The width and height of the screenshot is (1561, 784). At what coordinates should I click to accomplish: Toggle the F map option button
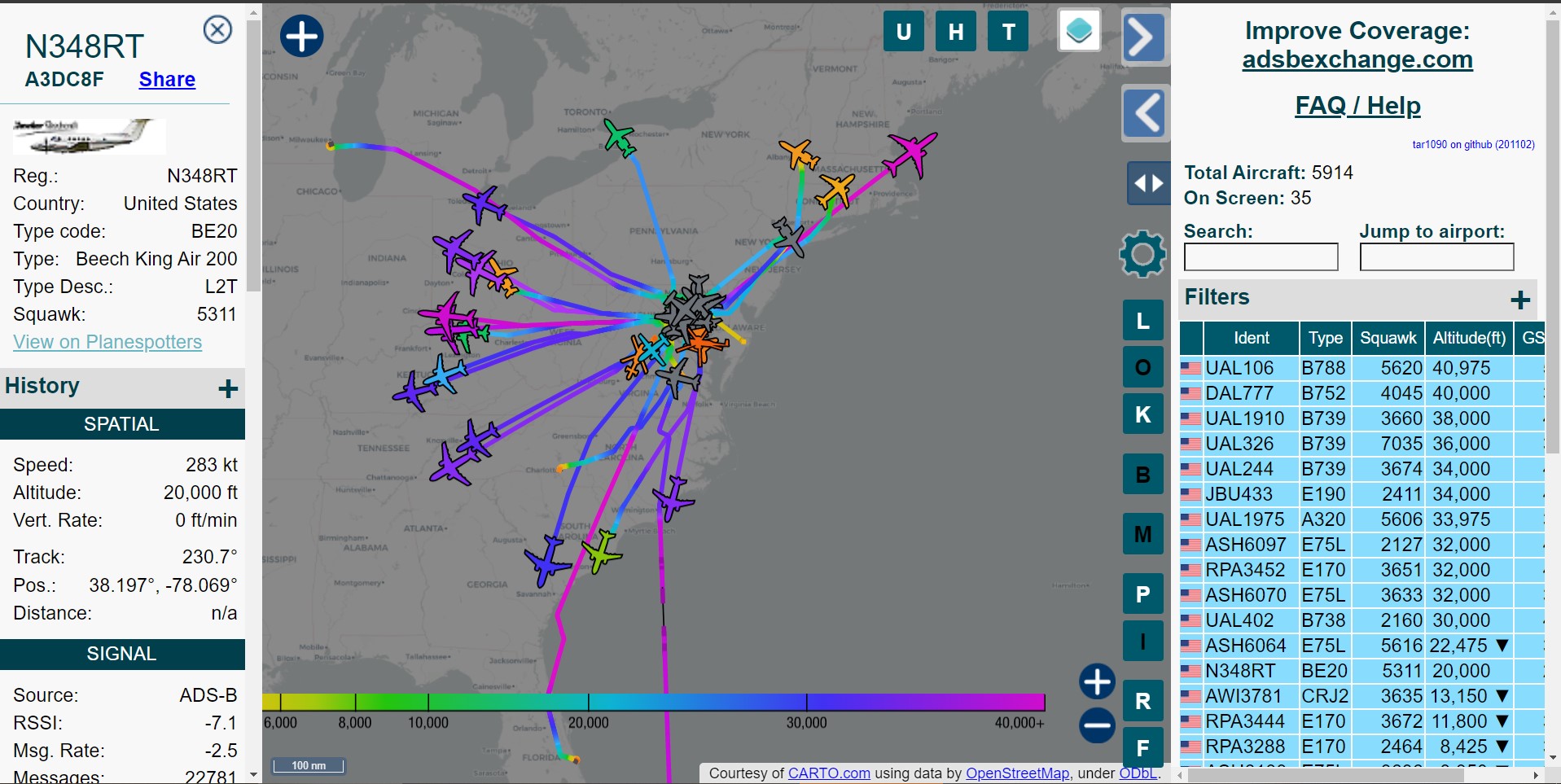pyautogui.click(x=1143, y=747)
